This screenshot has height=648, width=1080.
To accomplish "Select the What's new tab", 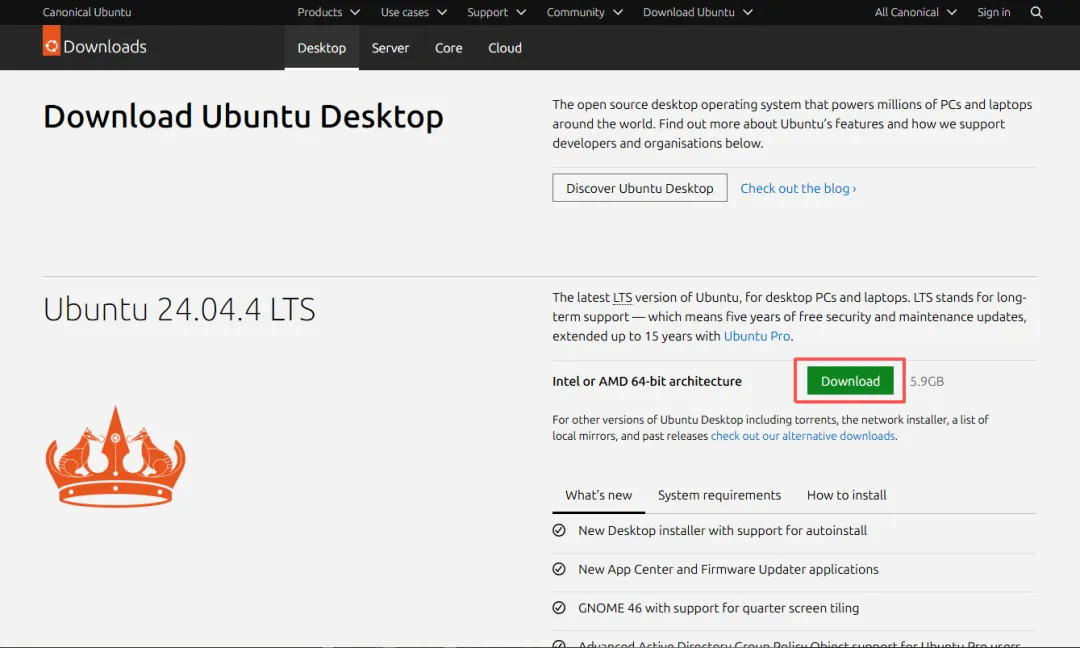I will click(x=599, y=495).
